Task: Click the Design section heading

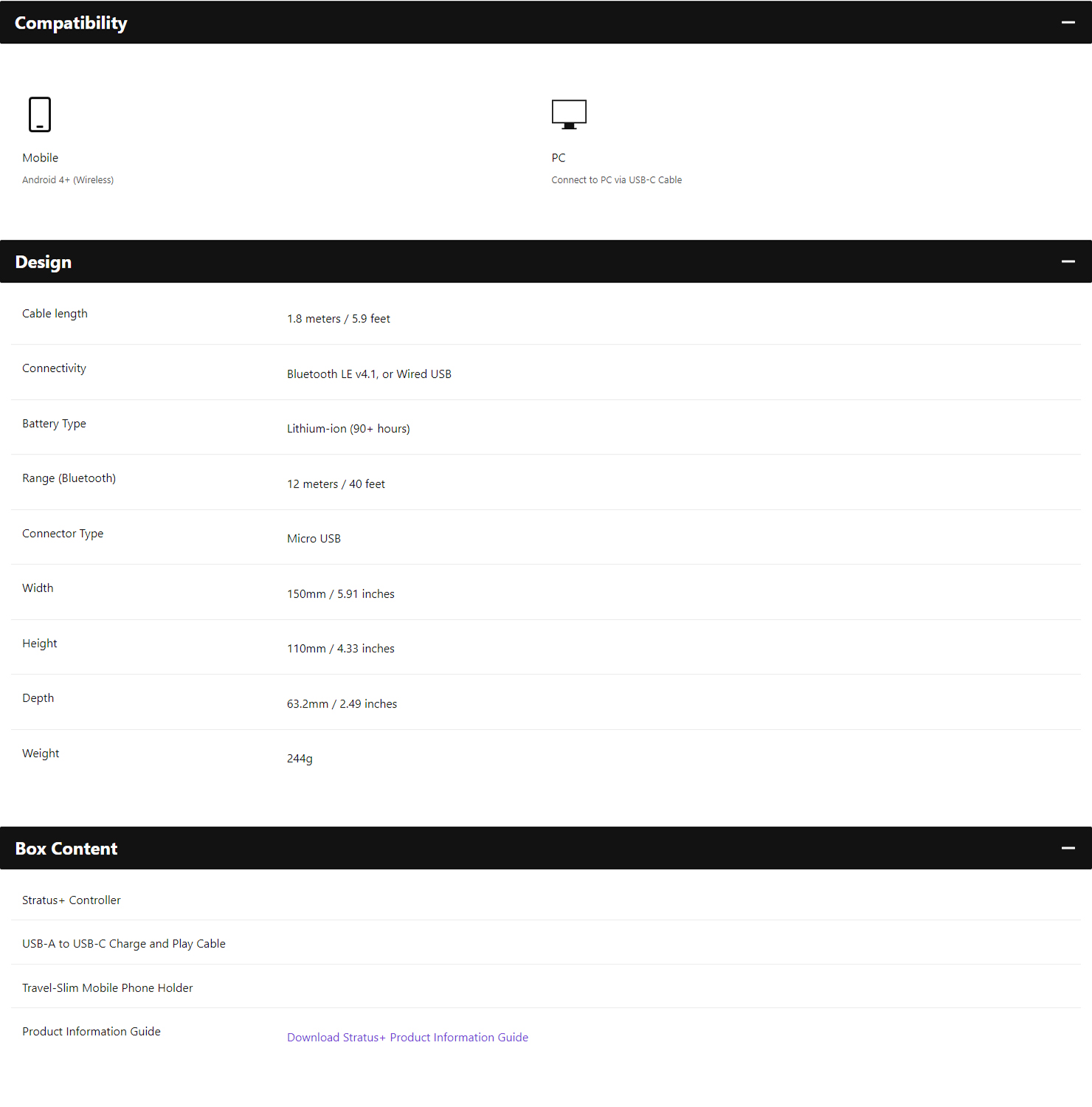Action: 44,262
